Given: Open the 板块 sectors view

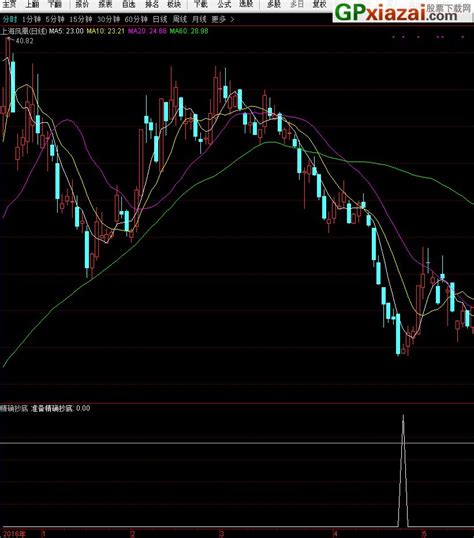Looking at the screenshot, I should click(174, 4).
